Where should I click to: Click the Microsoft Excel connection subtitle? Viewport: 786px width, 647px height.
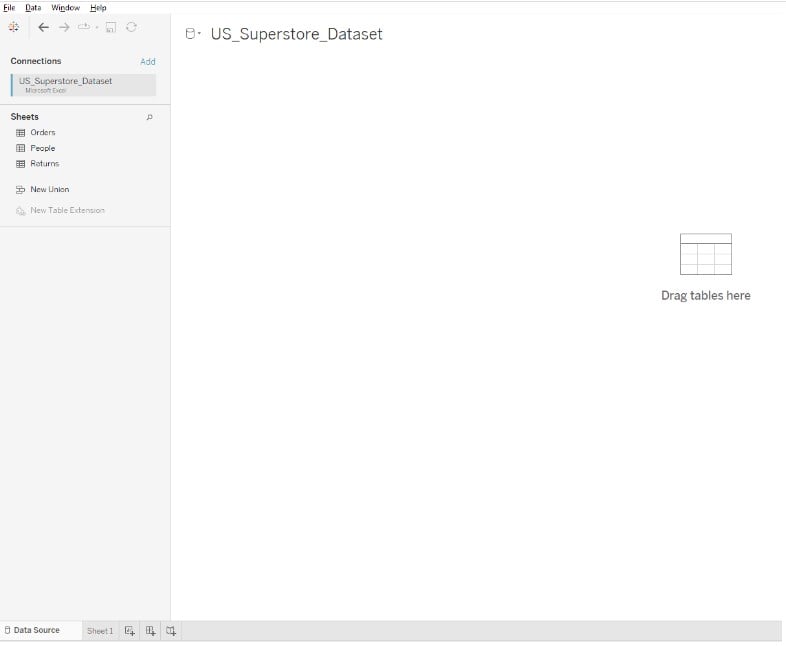point(46,91)
